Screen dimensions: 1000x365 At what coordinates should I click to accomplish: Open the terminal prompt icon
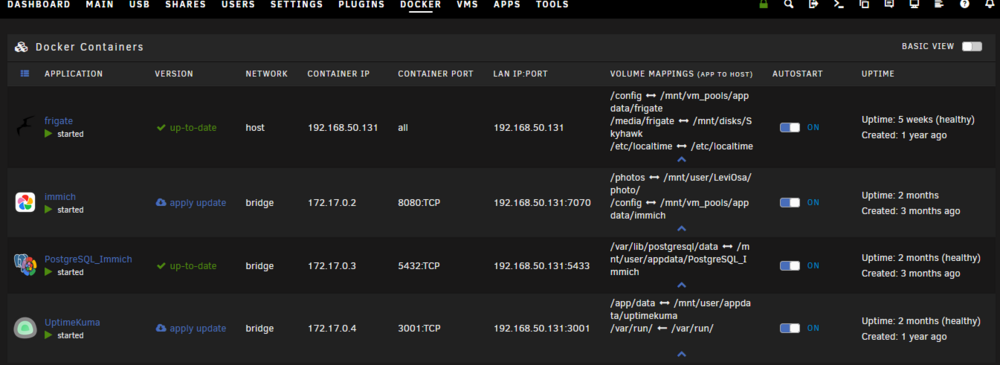click(839, 4)
